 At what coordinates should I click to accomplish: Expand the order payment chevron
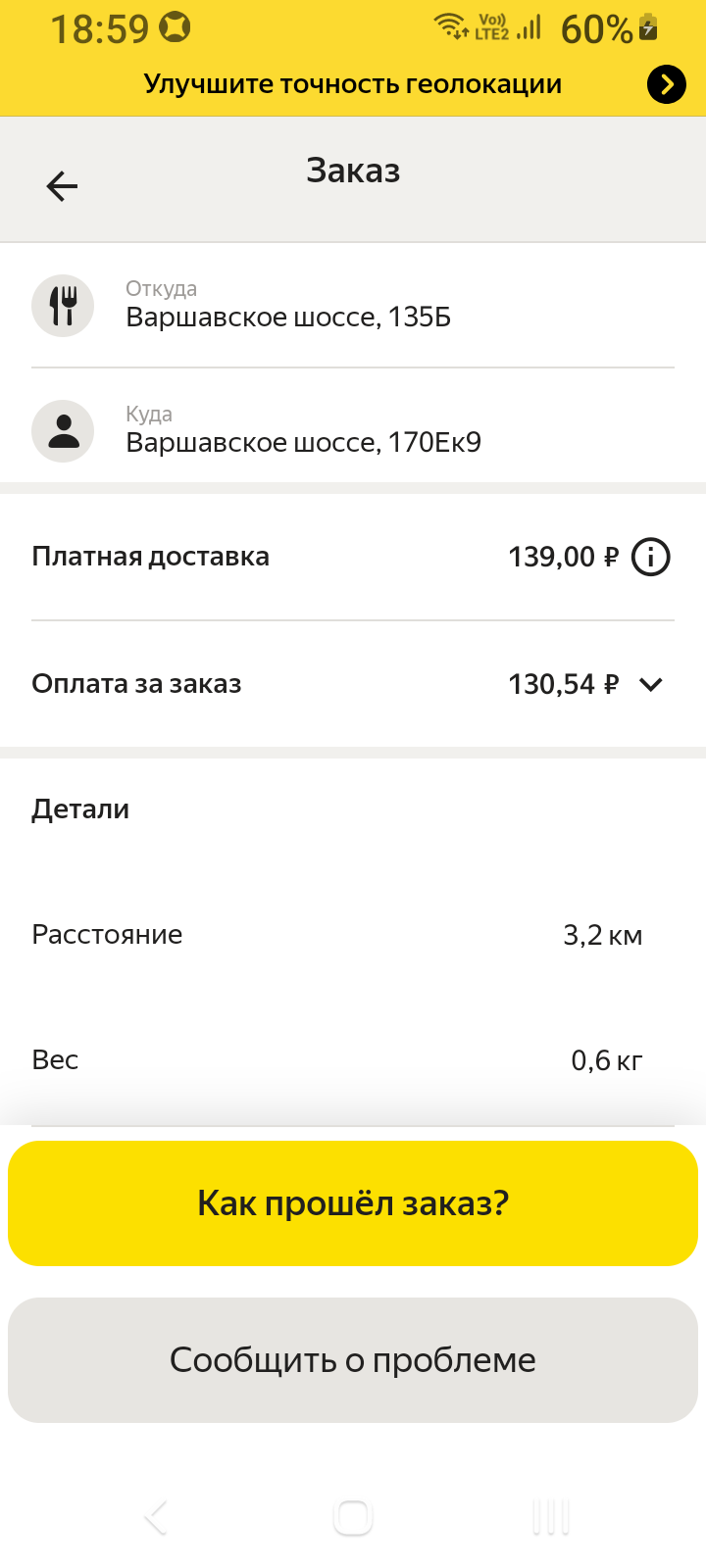651,684
